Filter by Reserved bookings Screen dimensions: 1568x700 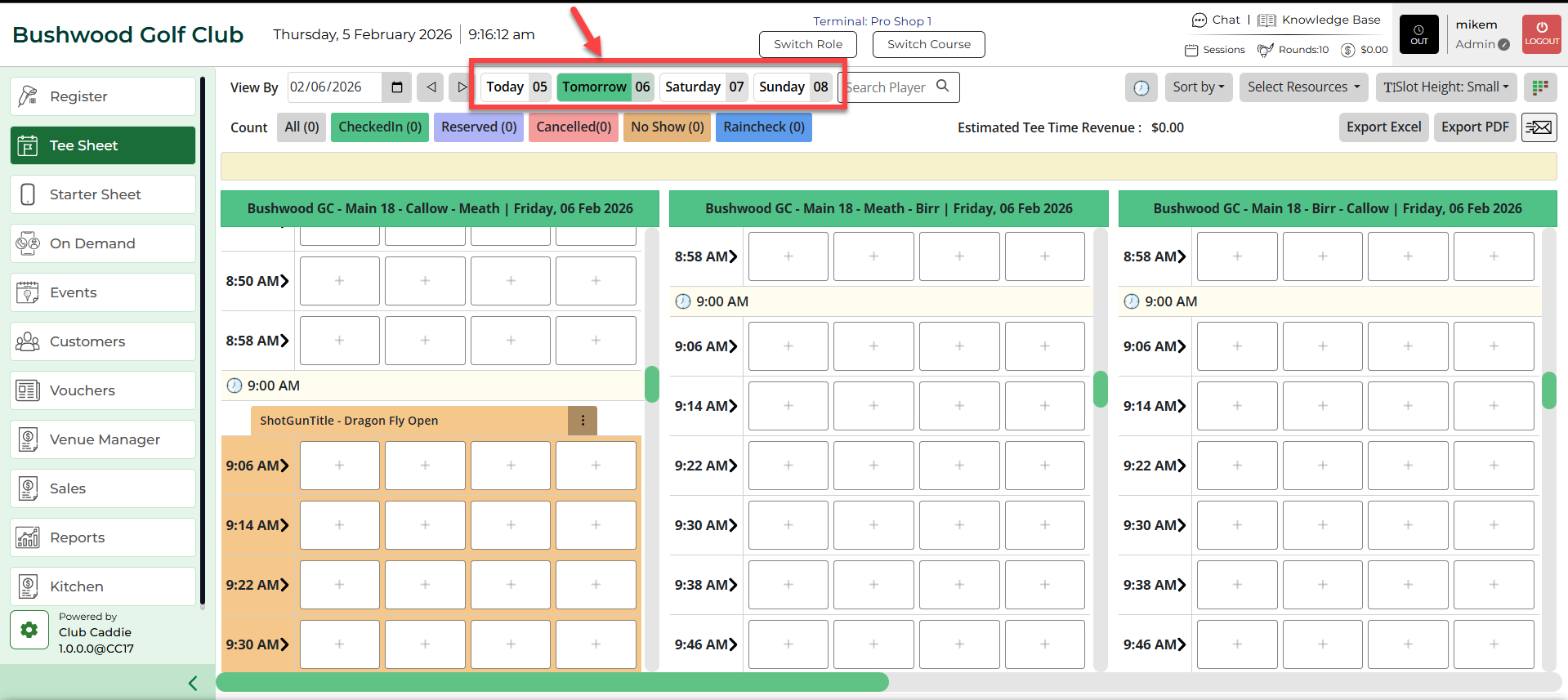(479, 127)
